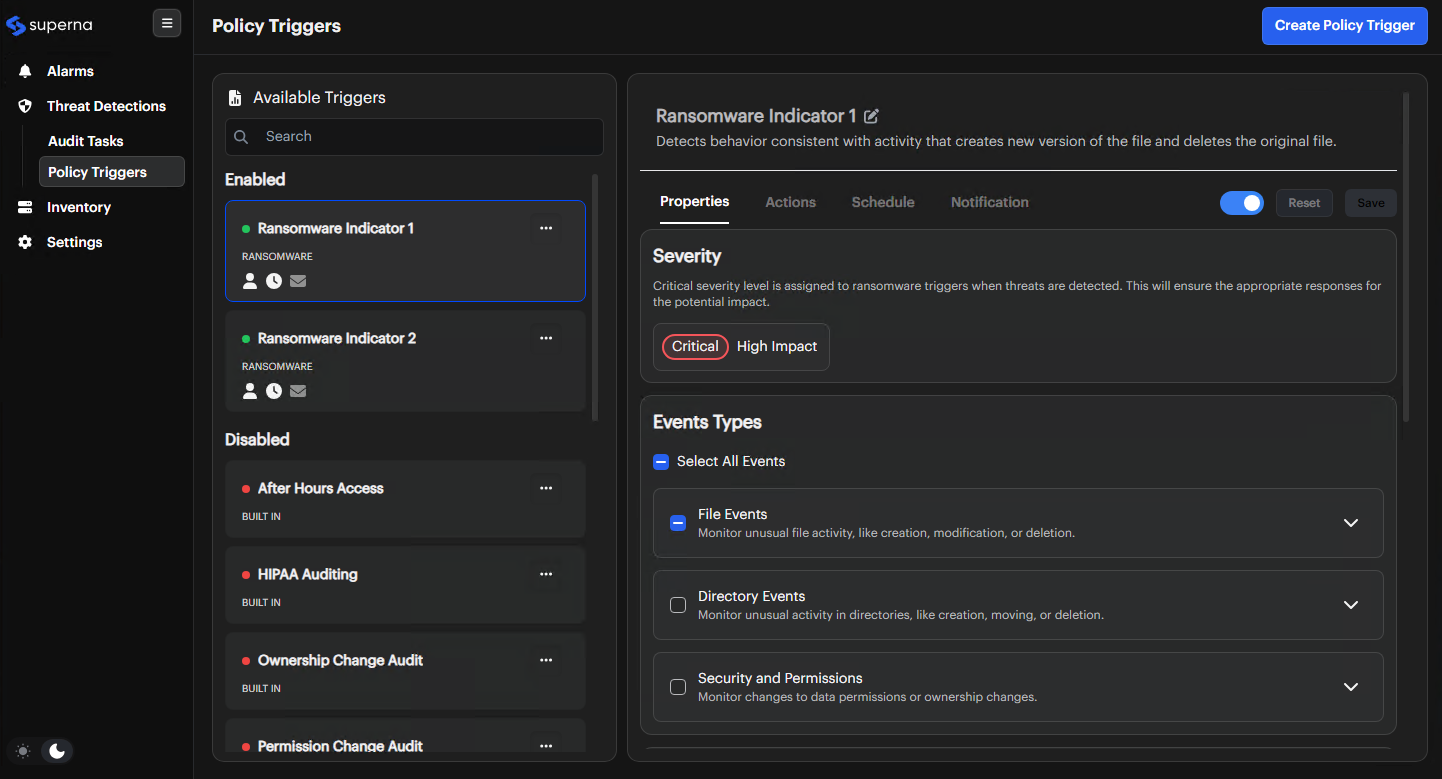Toggle Select All Events checkbox
The width and height of the screenshot is (1442, 779).
tap(661, 461)
